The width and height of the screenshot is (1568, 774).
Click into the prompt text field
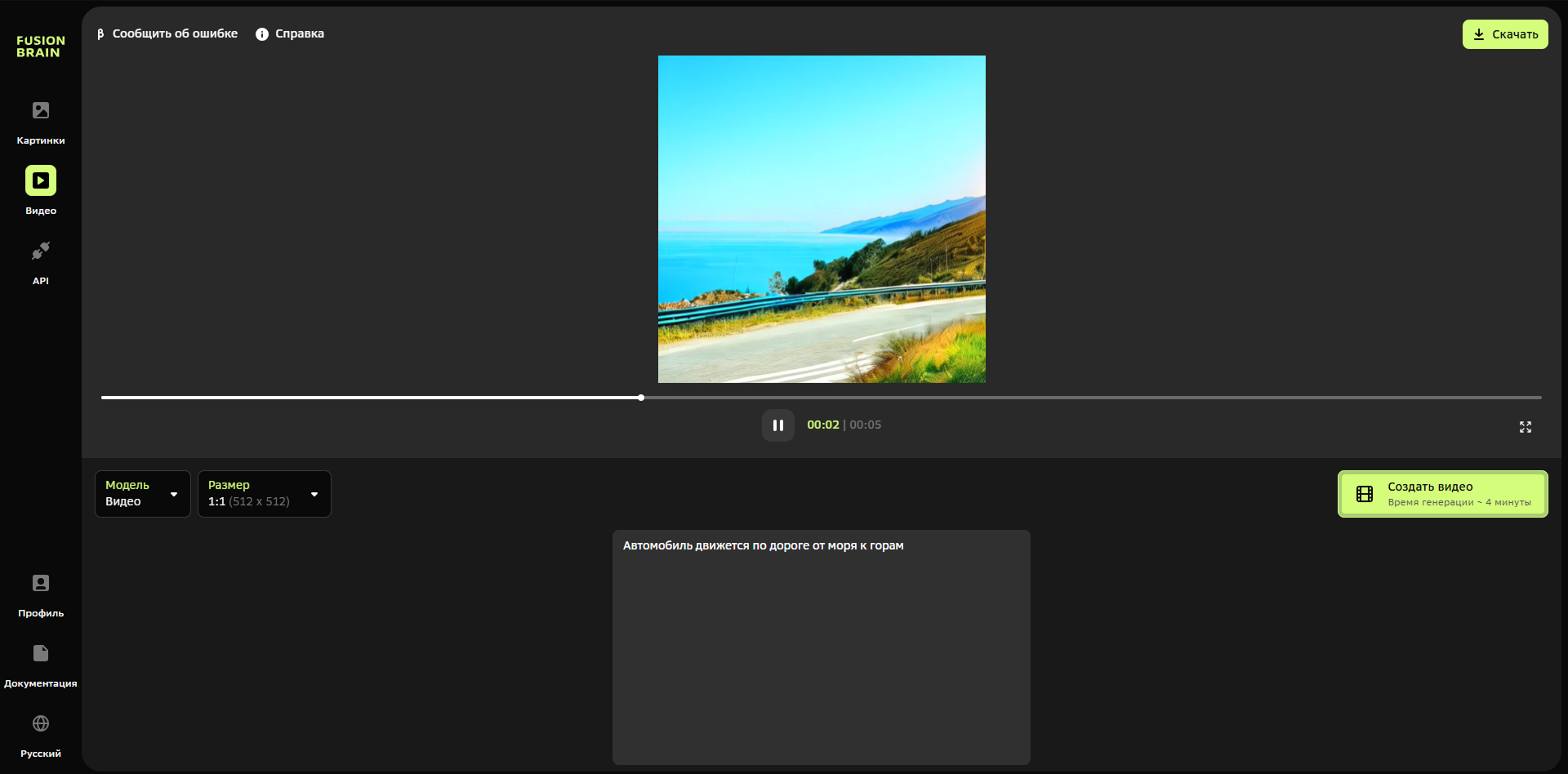pyautogui.click(x=821, y=647)
